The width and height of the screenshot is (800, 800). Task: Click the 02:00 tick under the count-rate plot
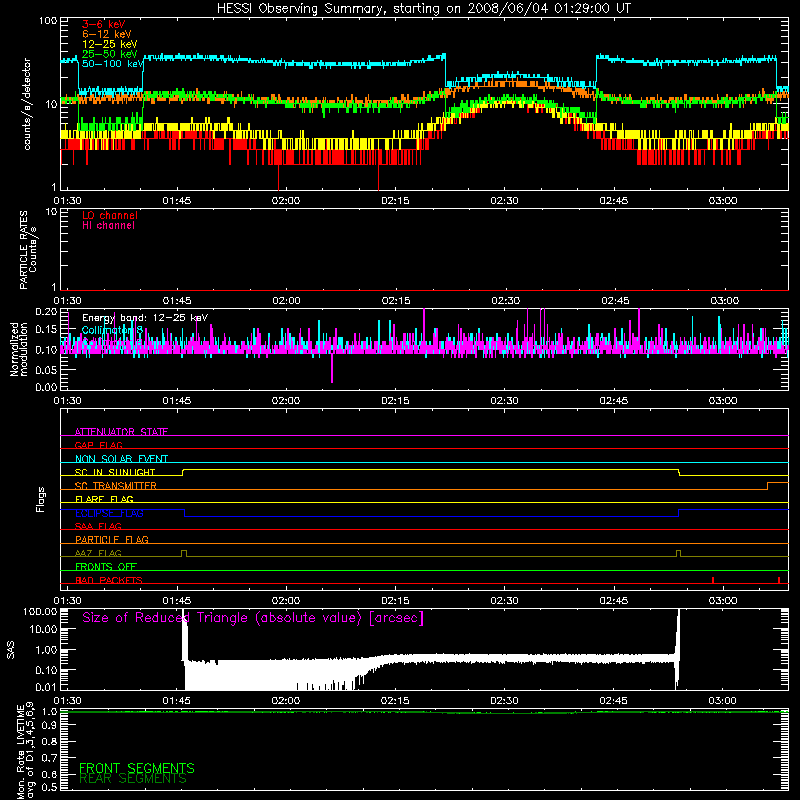(x=286, y=201)
